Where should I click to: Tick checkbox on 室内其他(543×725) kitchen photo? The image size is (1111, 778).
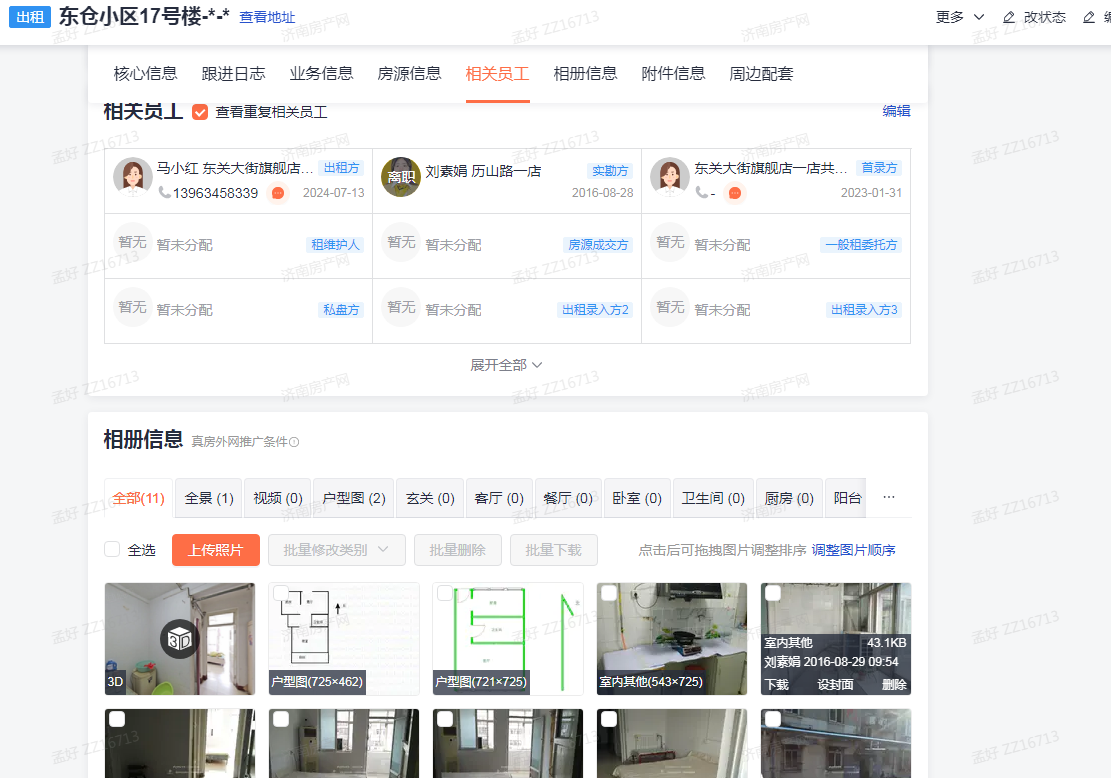(609, 593)
